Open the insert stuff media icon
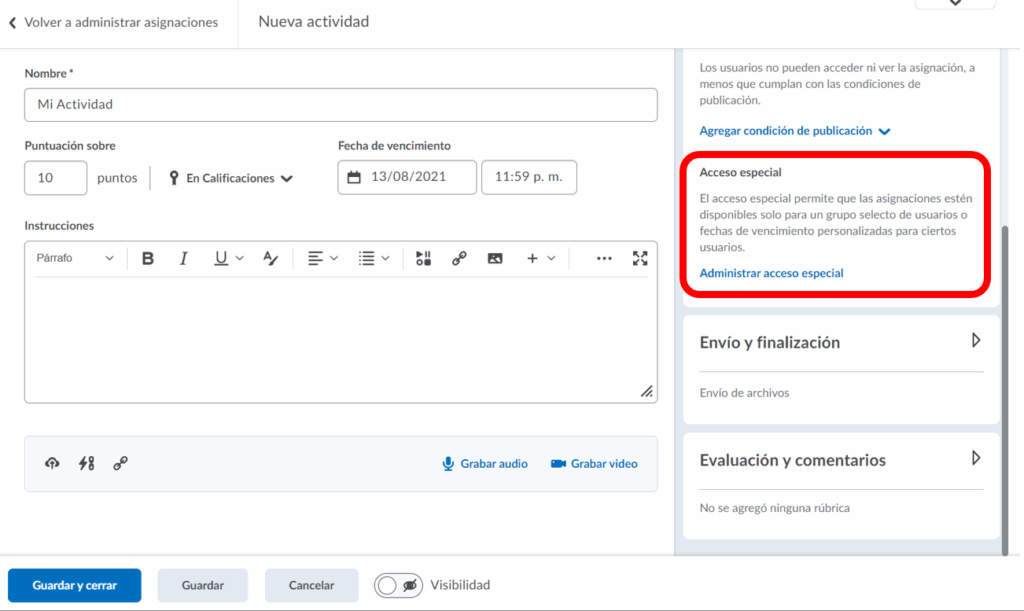 423,258
